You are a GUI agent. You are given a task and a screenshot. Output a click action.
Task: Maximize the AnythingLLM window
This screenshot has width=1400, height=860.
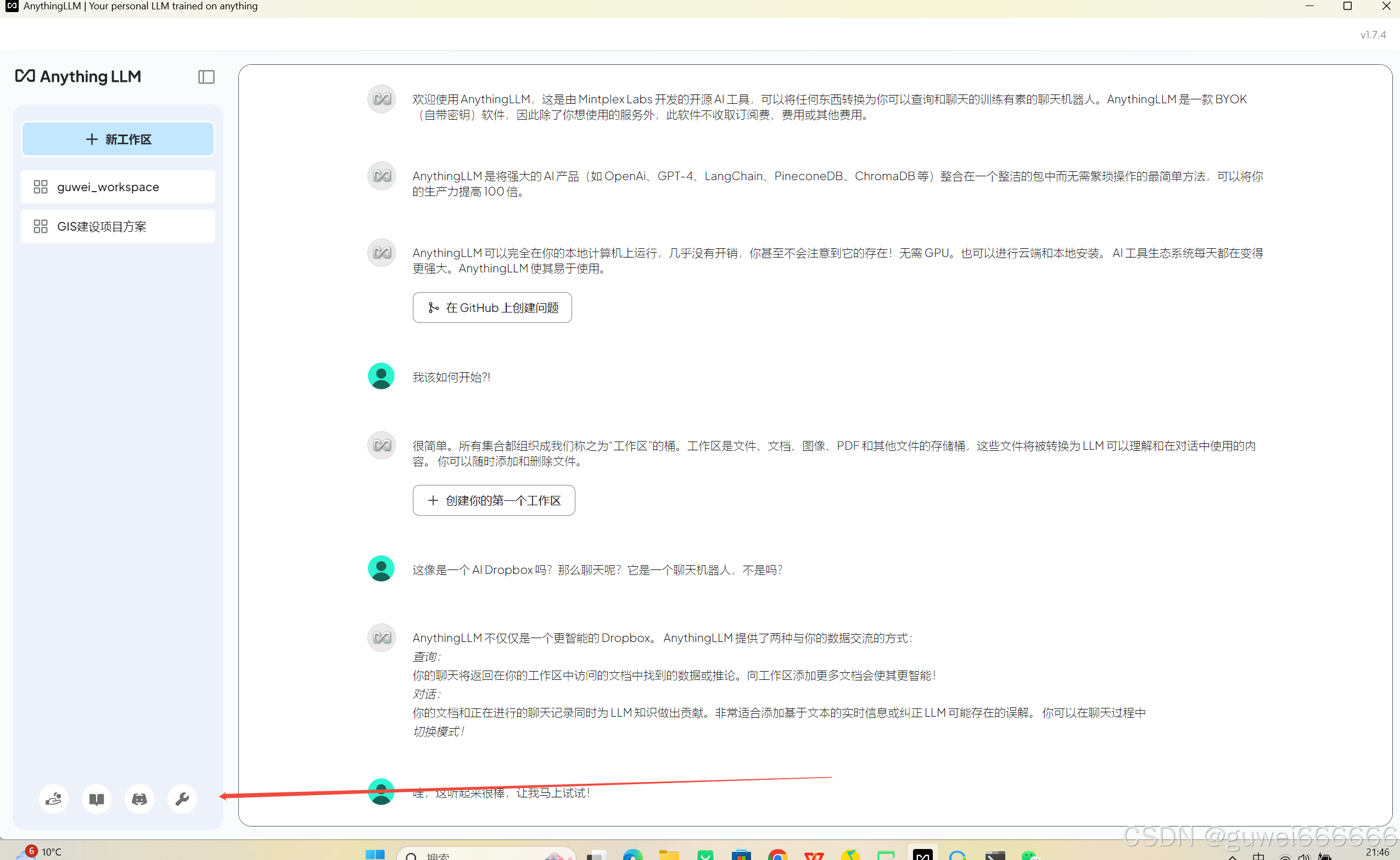pos(1347,6)
